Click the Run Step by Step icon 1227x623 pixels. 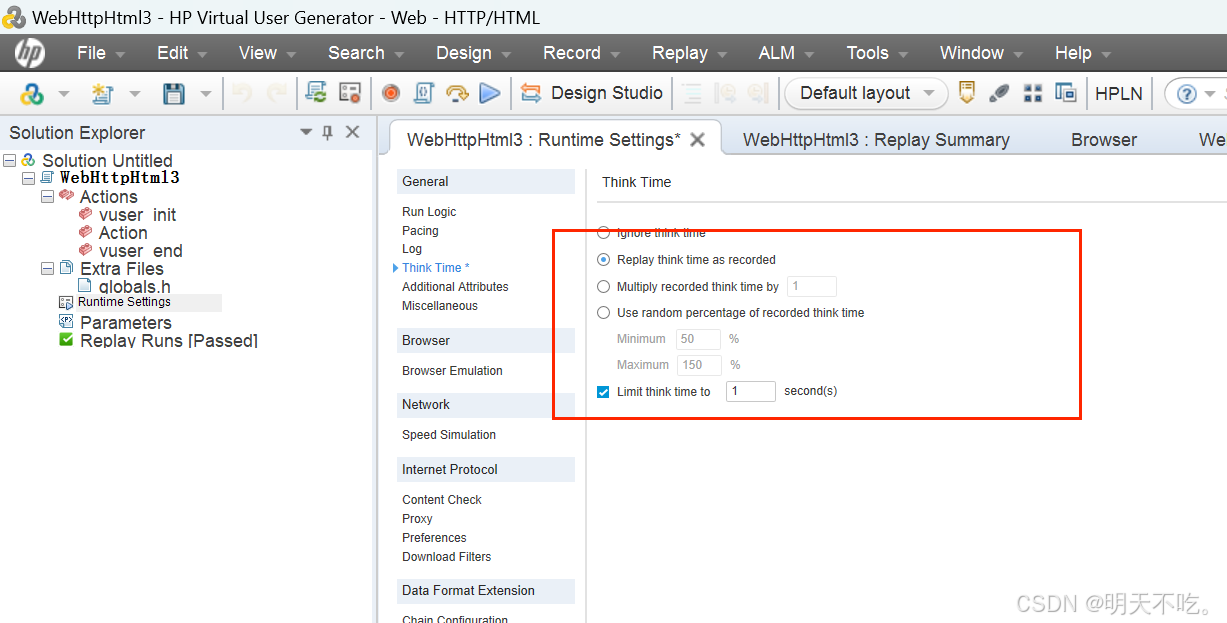pyautogui.click(x=457, y=93)
